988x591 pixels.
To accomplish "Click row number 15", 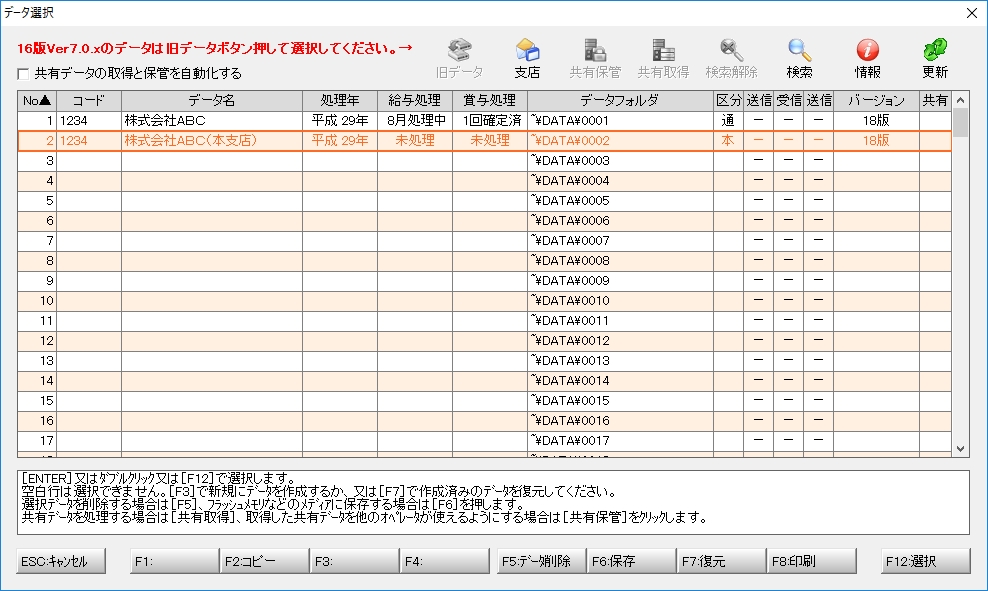I will tap(37, 400).
